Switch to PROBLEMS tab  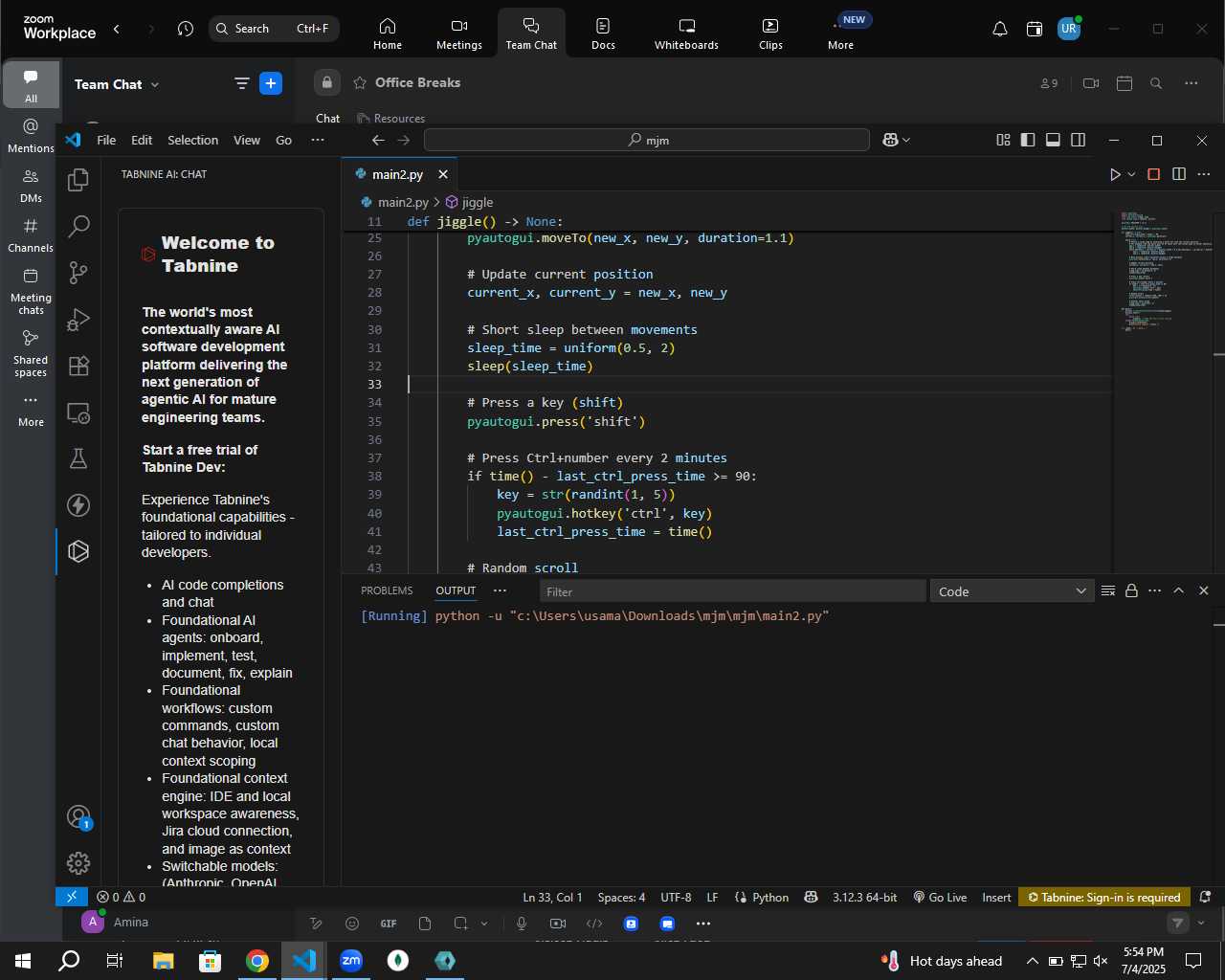tap(387, 590)
